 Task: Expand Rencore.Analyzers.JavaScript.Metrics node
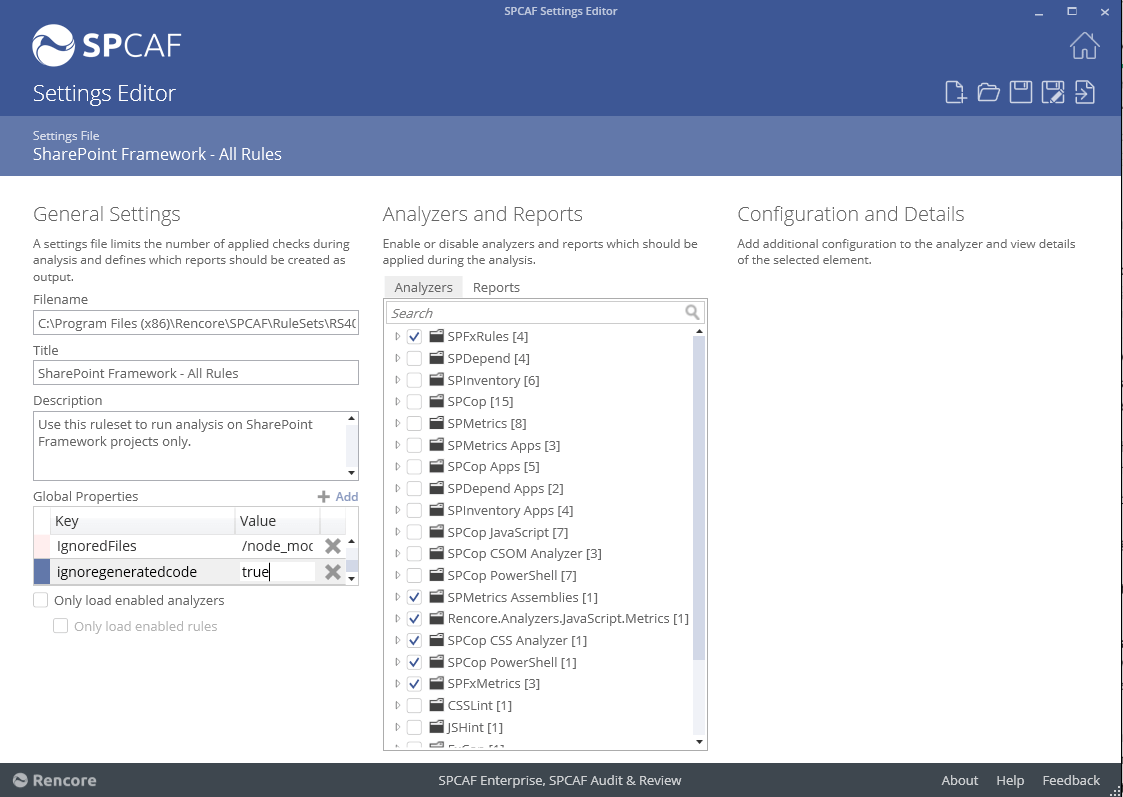click(x=397, y=618)
